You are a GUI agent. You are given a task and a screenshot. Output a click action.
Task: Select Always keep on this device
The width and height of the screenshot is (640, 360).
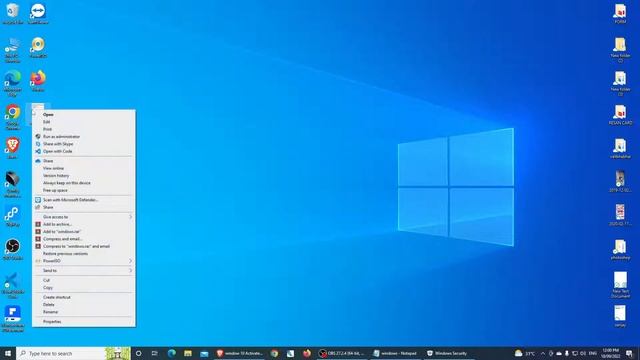click(84, 183)
